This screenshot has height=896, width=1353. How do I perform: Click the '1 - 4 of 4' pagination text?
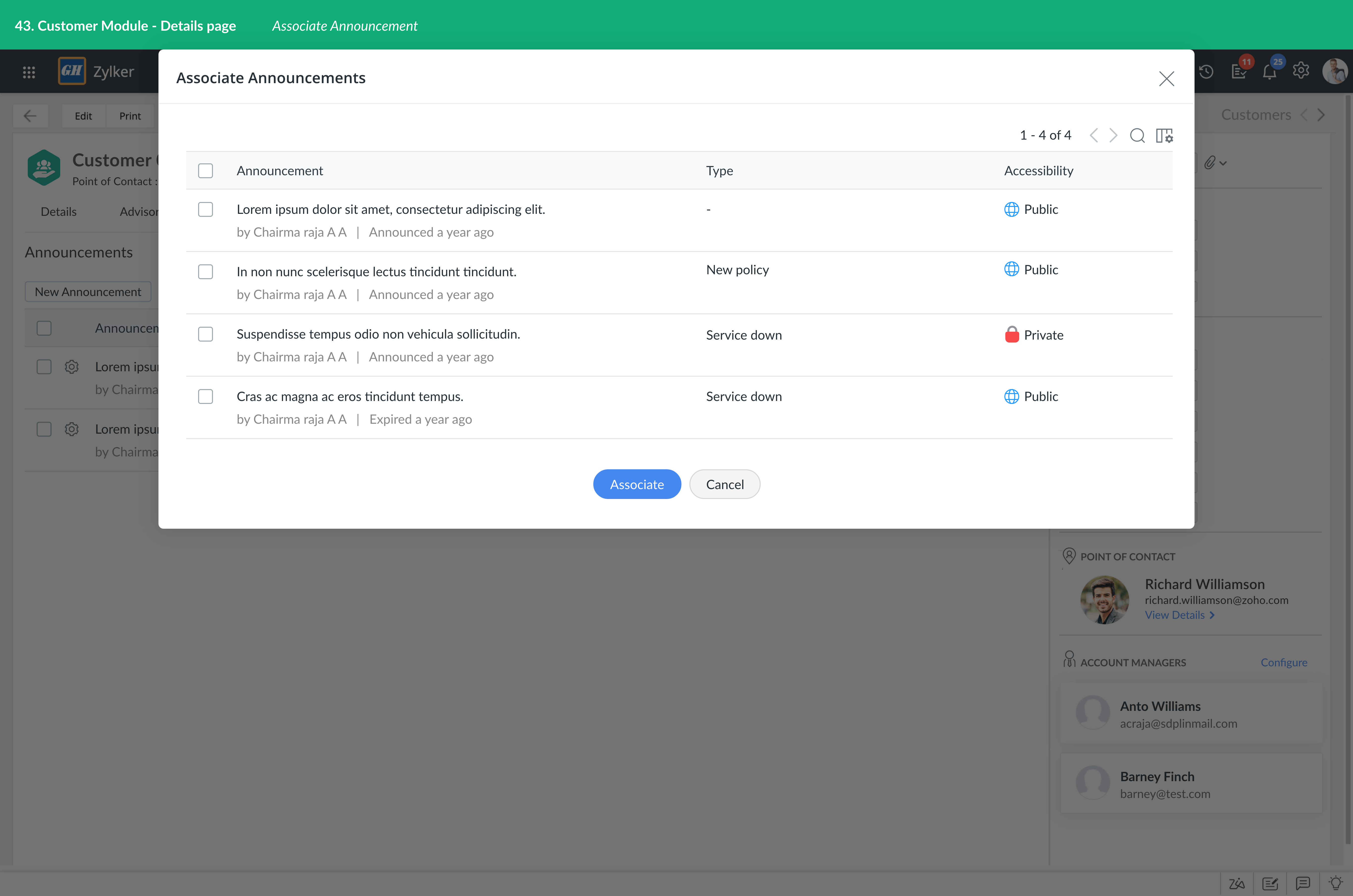tap(1045, 135)
